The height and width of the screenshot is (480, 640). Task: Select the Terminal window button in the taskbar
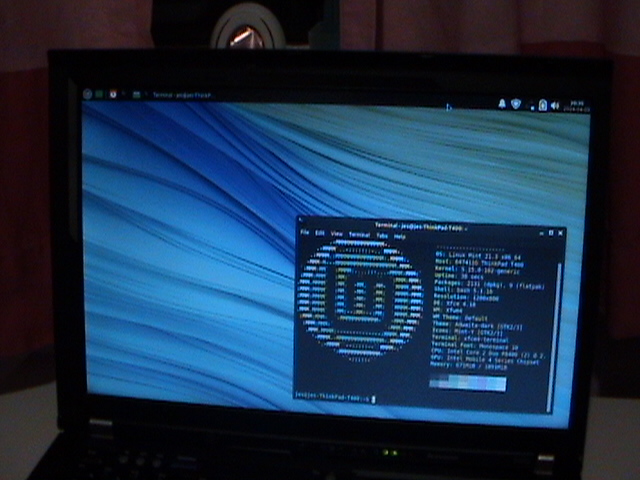click(182, 95)
